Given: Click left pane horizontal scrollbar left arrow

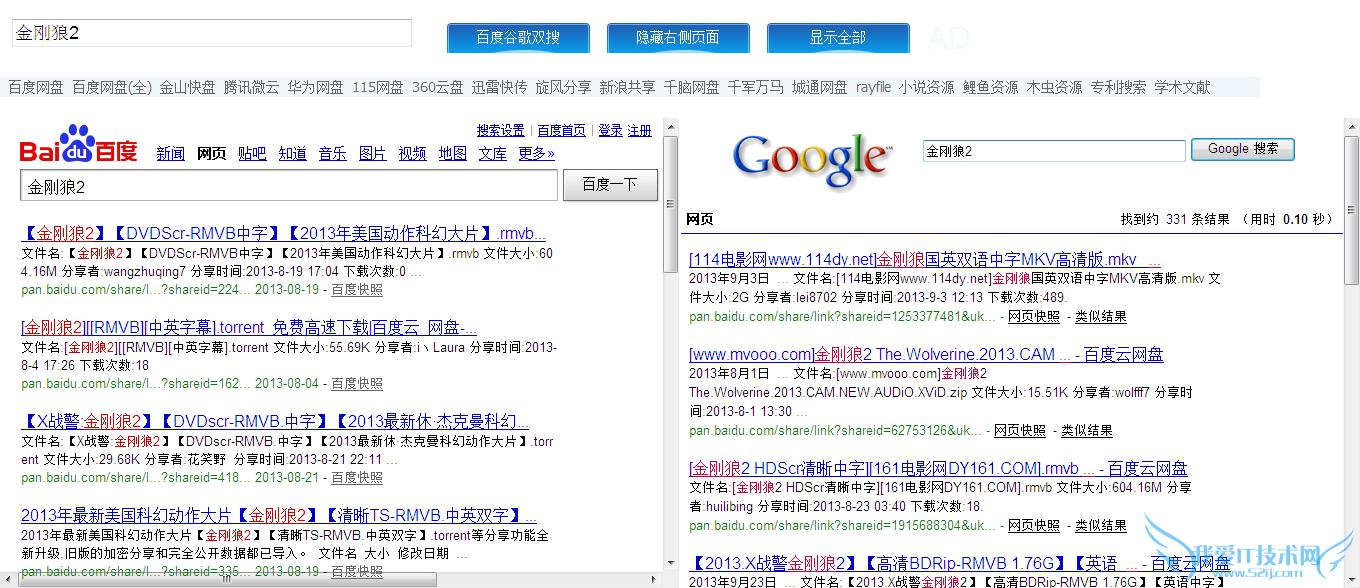Looking at the screenshot, I should [9, 579].
